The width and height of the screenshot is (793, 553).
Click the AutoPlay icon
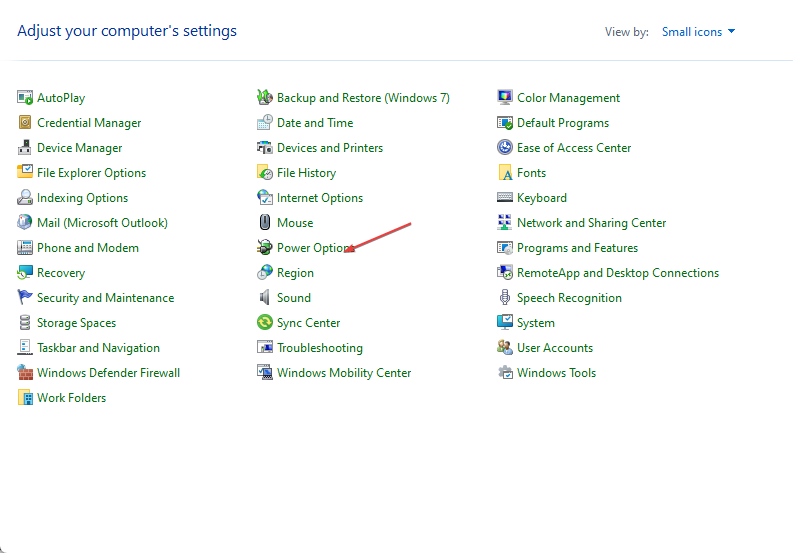(25, 97)
